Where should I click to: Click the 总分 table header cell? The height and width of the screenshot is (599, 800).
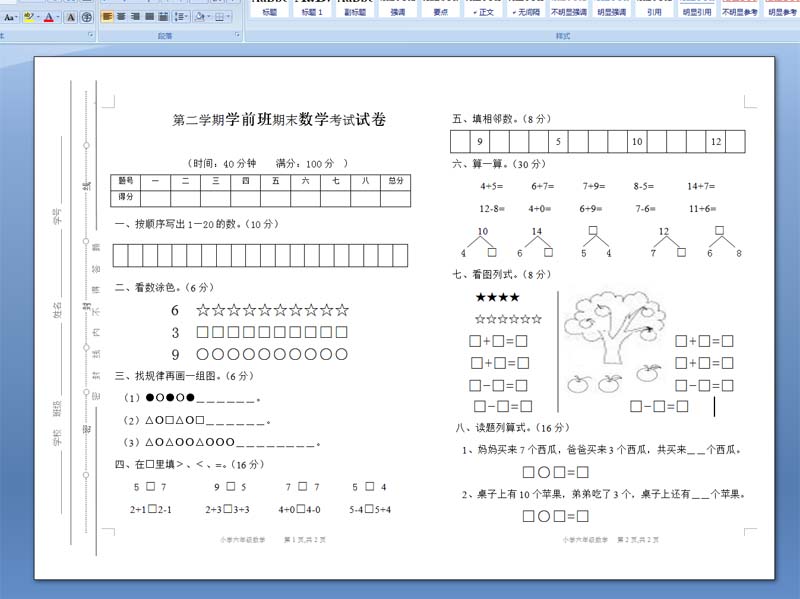tap(395, 181)
